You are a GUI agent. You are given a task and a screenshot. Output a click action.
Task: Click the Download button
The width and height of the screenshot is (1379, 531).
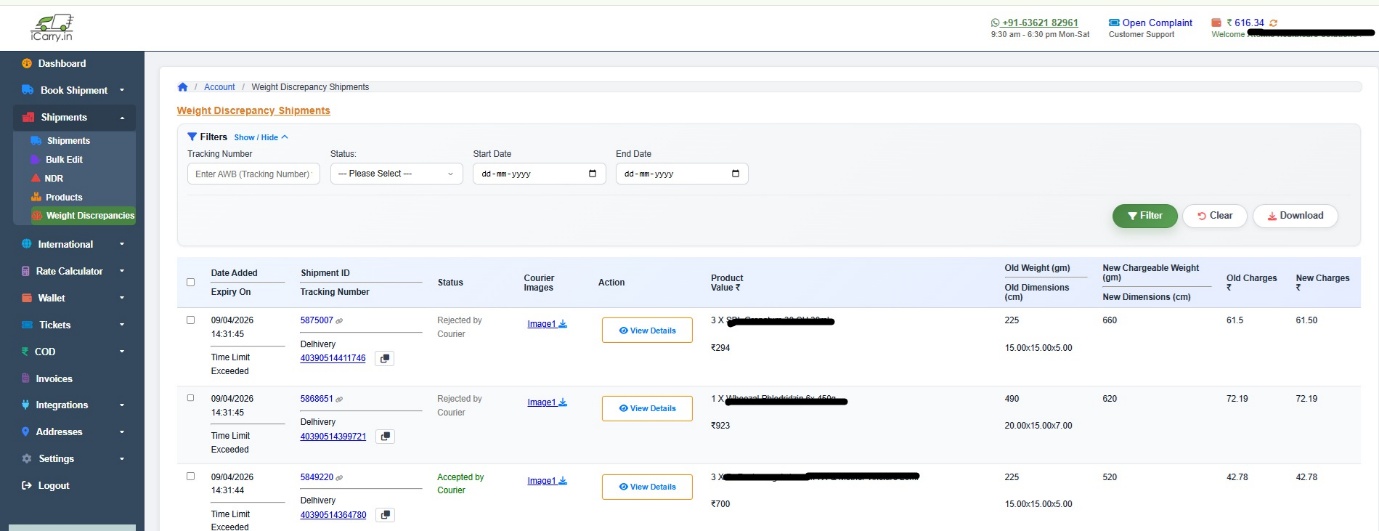[x=1295, y=216]
